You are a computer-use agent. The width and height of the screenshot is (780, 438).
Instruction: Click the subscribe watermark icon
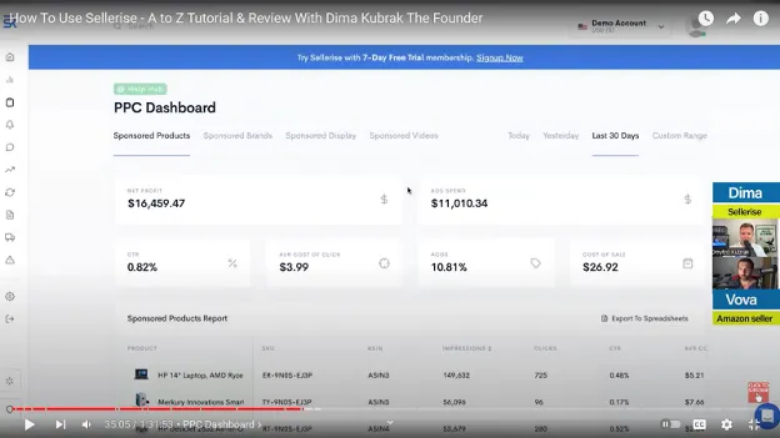758,392
